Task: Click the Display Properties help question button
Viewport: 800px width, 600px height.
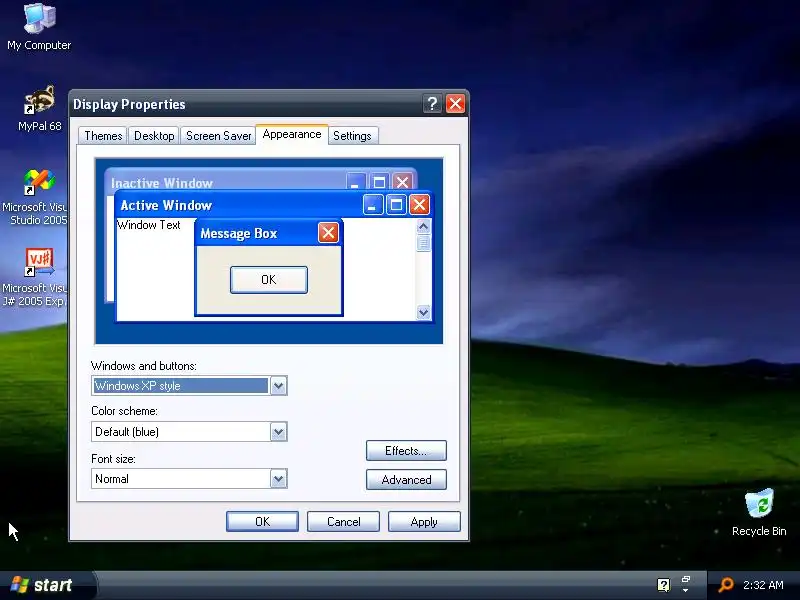Action: (x=432, y=104)
